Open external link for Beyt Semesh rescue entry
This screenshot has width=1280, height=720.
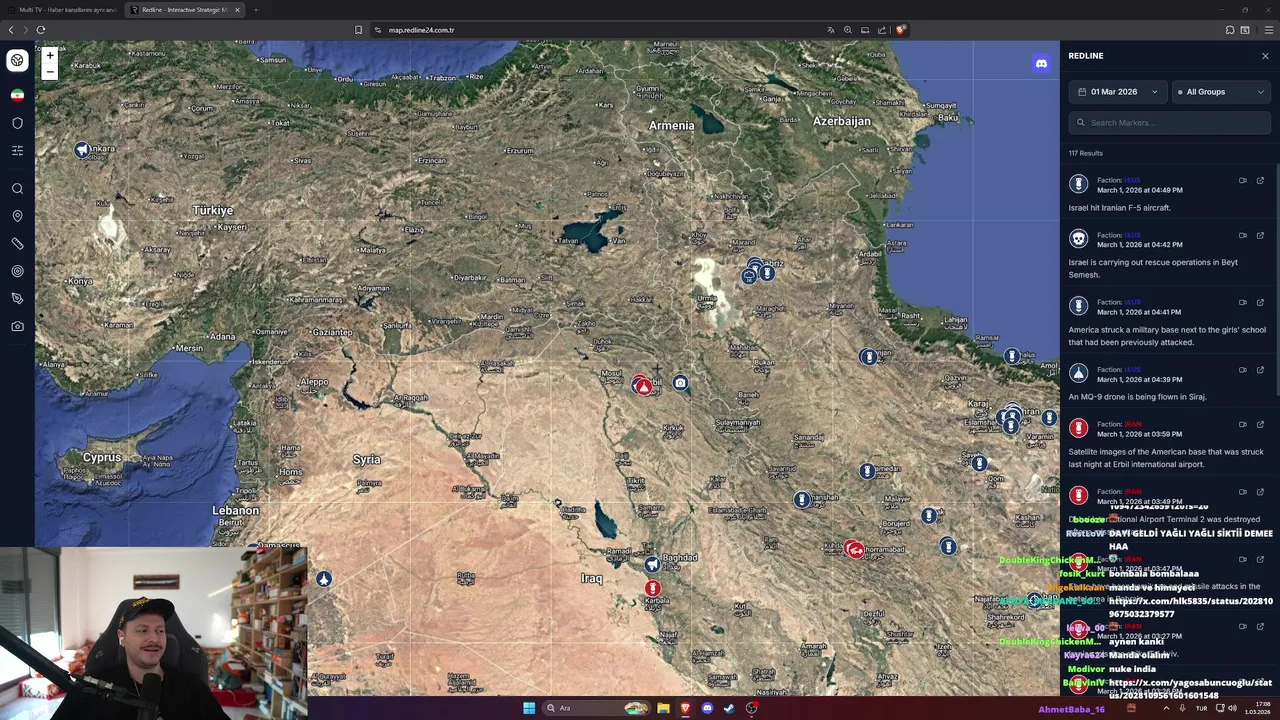coord(1260,235)
